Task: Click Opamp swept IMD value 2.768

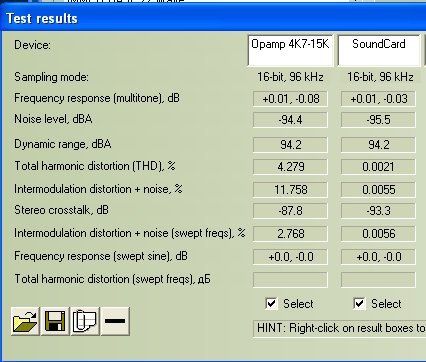Action: [x=290, y=234]
